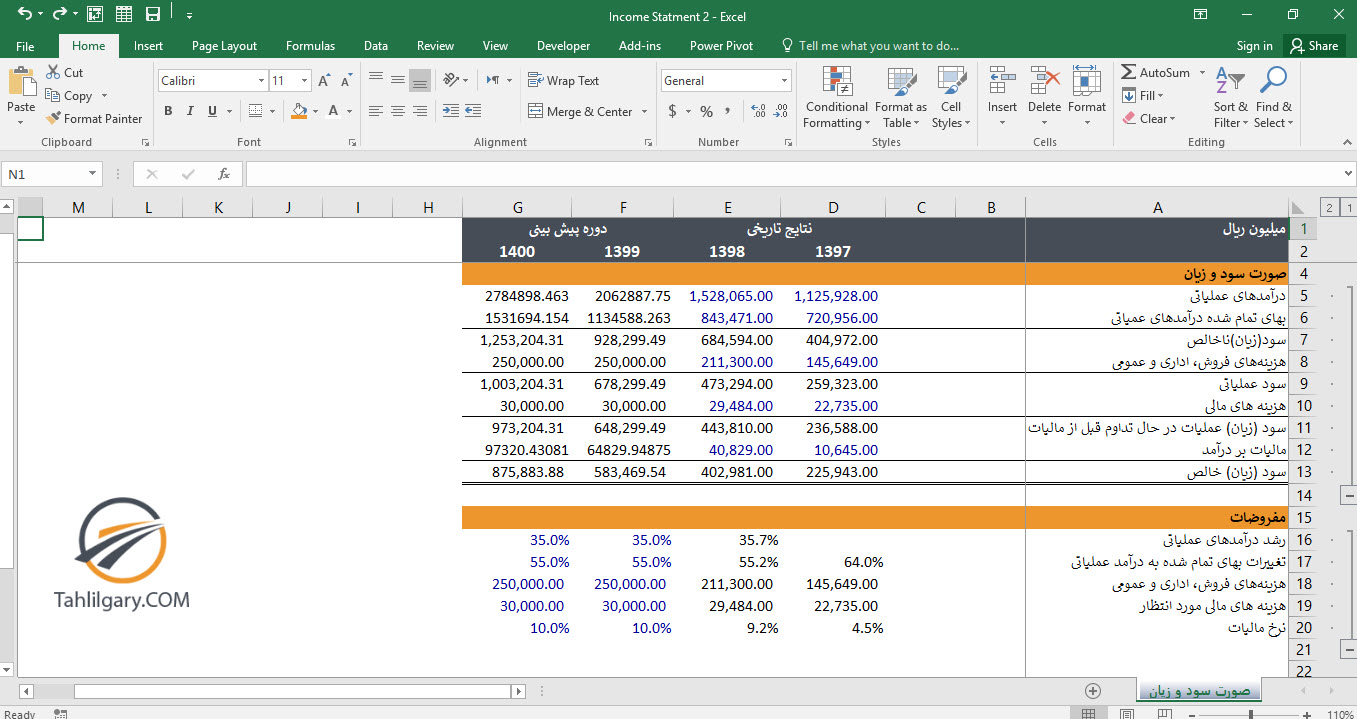Apply Percent Style format
This screenshot has width=1357, height=719.
706,111
